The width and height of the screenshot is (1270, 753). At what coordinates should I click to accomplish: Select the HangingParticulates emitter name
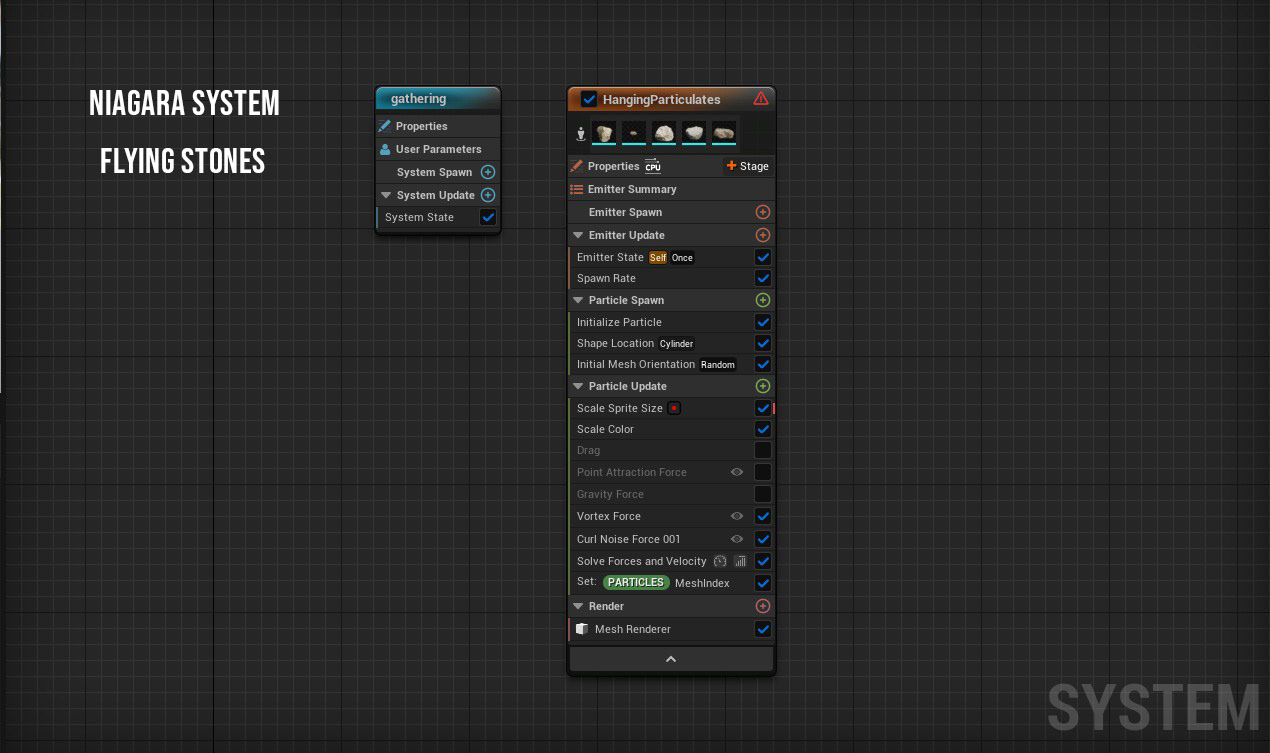click(x=661, y=99)
